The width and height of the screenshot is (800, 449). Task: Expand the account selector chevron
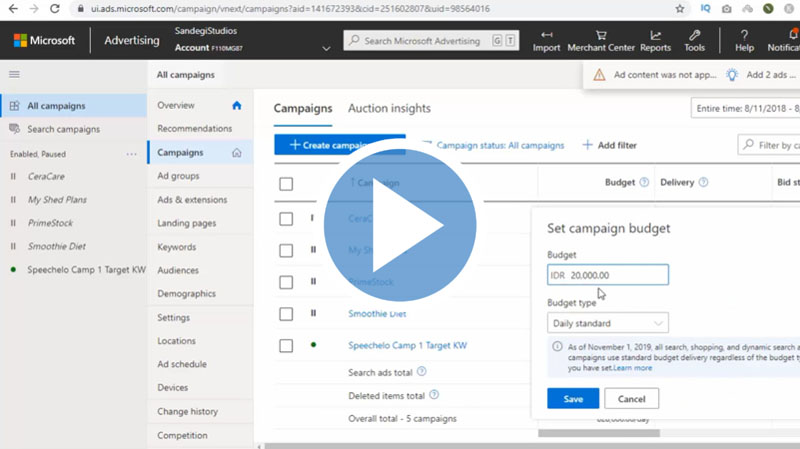click(327, 48)
